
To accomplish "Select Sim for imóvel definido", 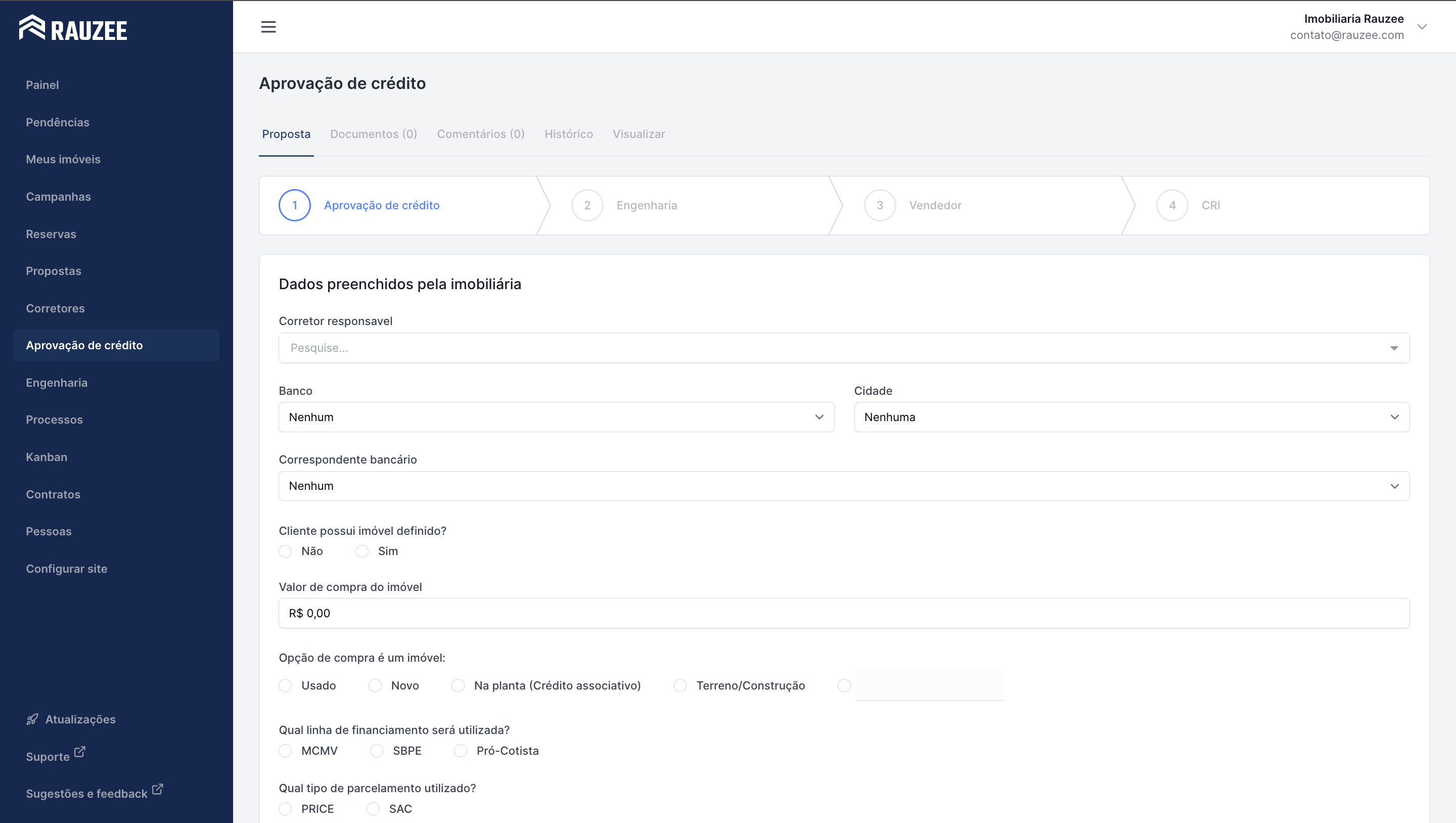I will click(362, 551).
